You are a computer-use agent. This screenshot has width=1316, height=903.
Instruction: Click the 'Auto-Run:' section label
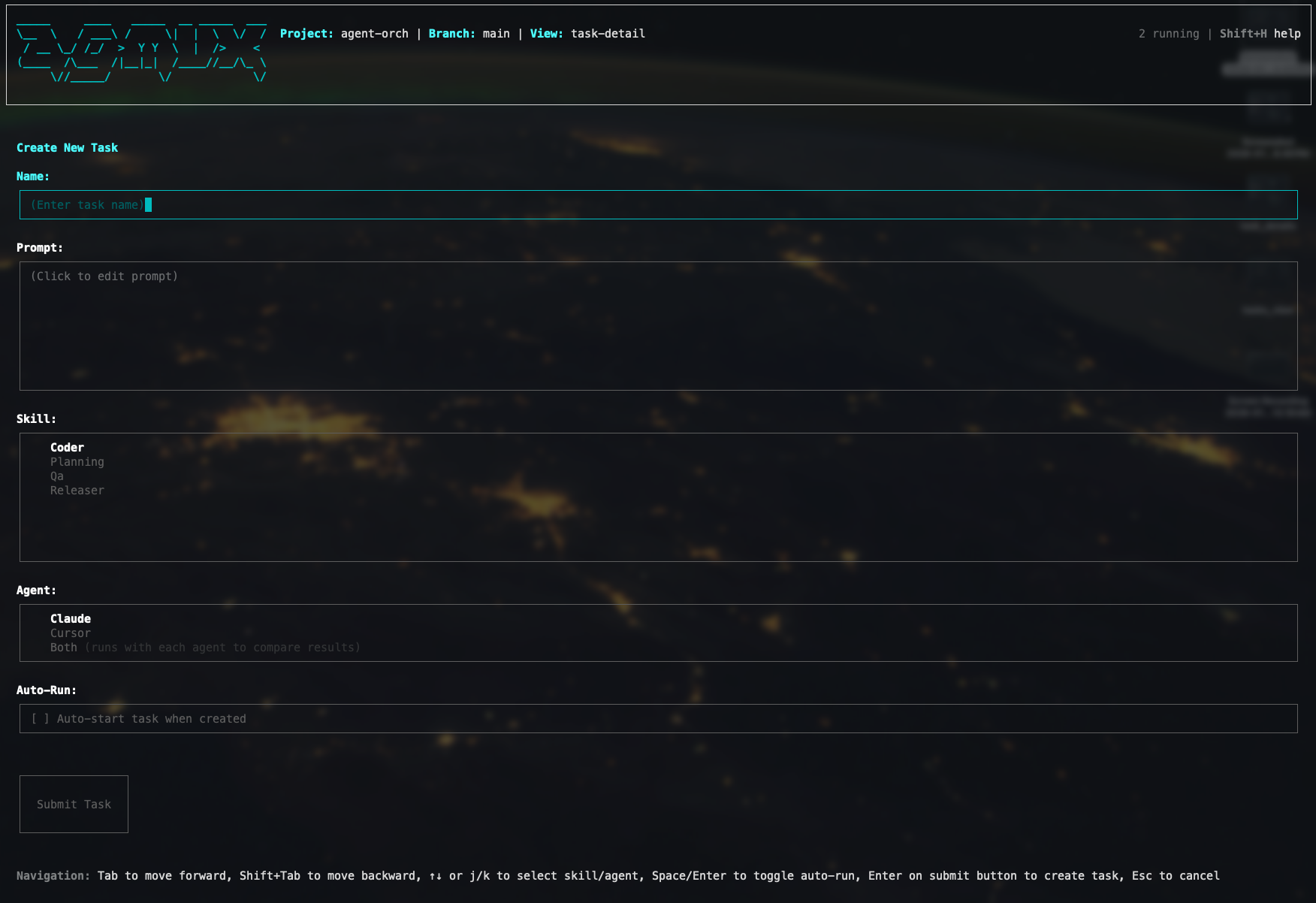47,690
